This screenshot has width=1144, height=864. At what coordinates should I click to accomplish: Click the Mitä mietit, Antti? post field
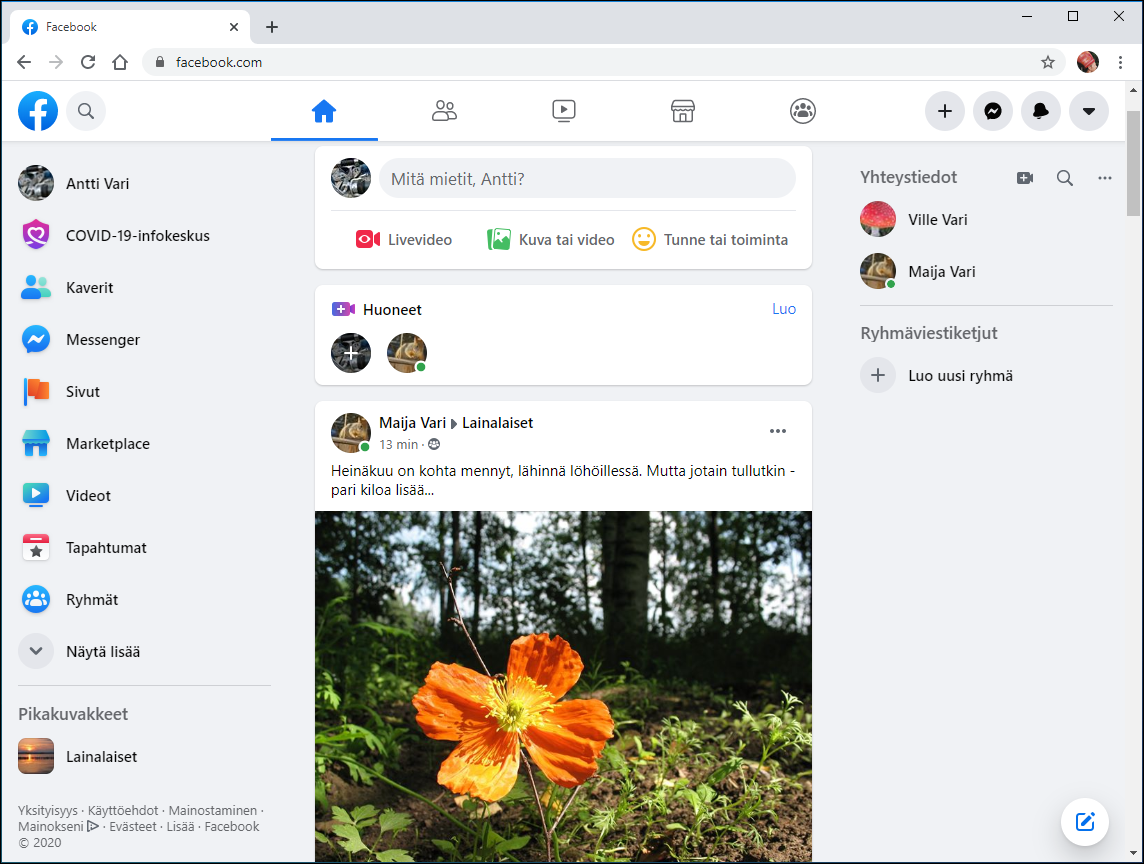click(x=586, y=179)
